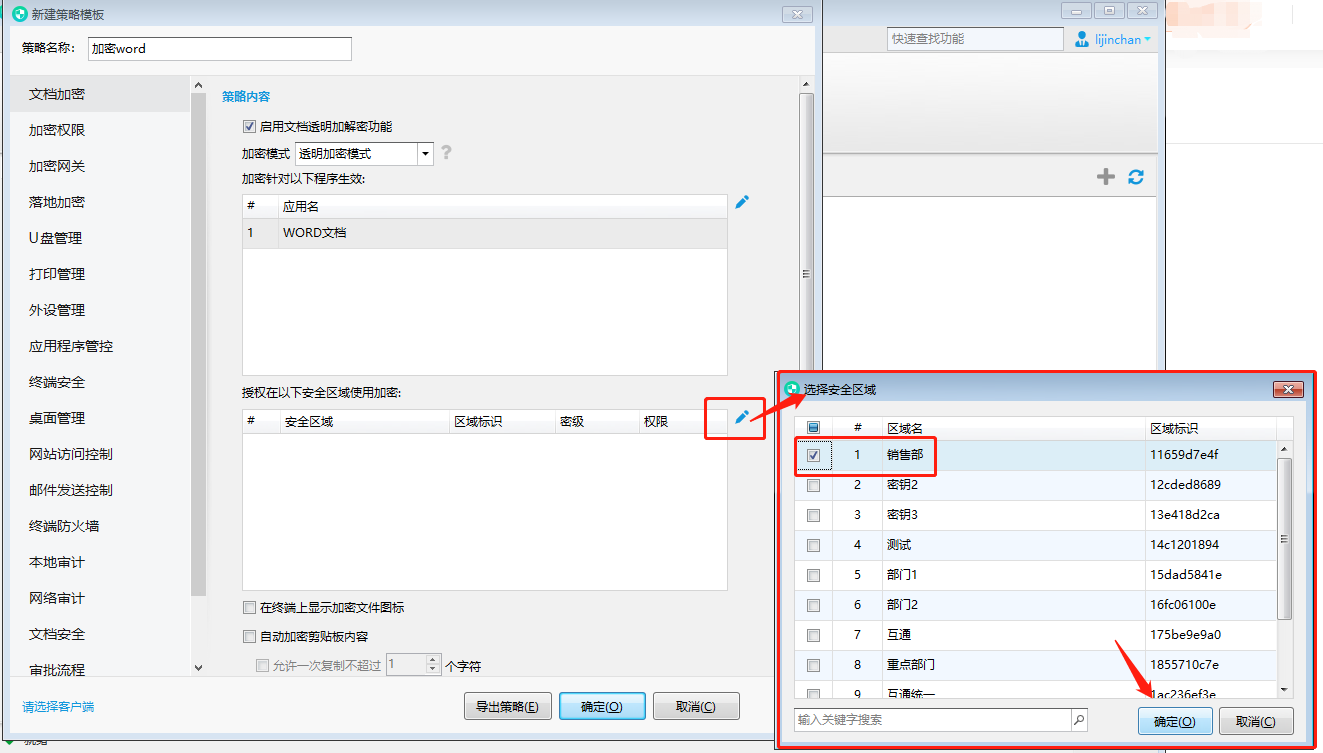Click the 快速查找功能 search box
Image resolution: width=1323 pixels, height=753 pixels.
pyautogui.click(x=975, y=39)
